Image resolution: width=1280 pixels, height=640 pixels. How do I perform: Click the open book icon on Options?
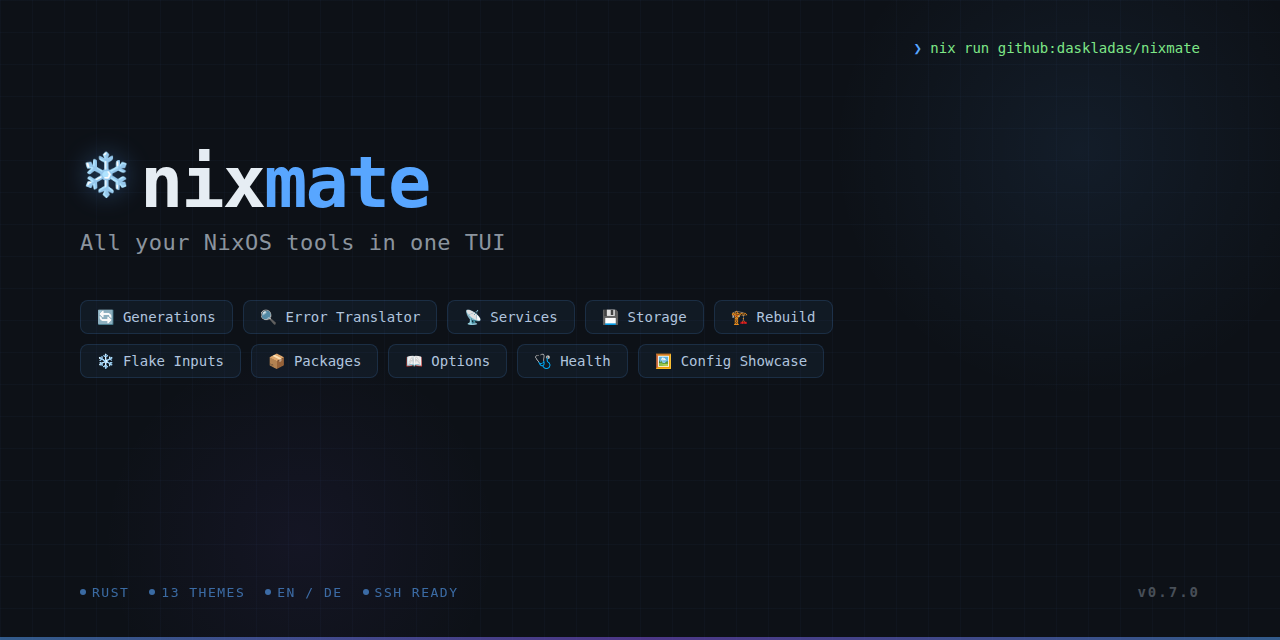coord(414,361)
